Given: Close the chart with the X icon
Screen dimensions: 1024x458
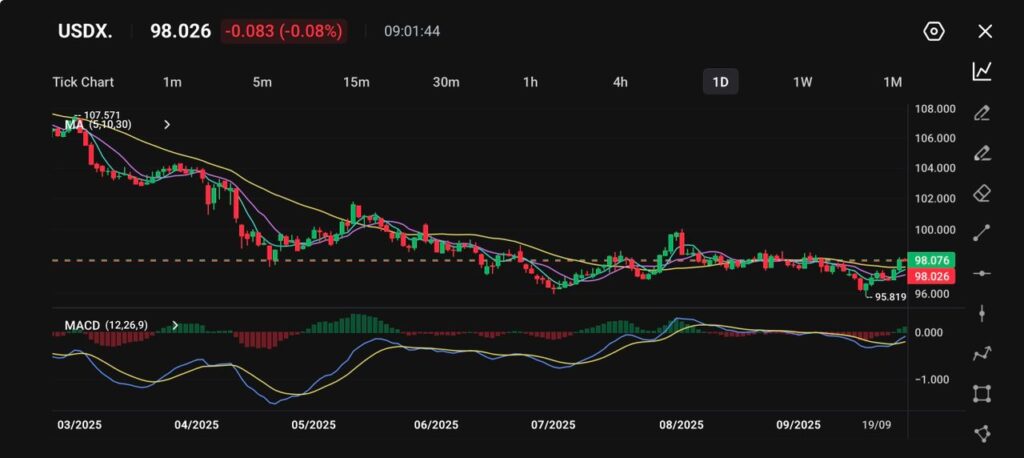Looking at the screenshot, I should coord(985,31).
